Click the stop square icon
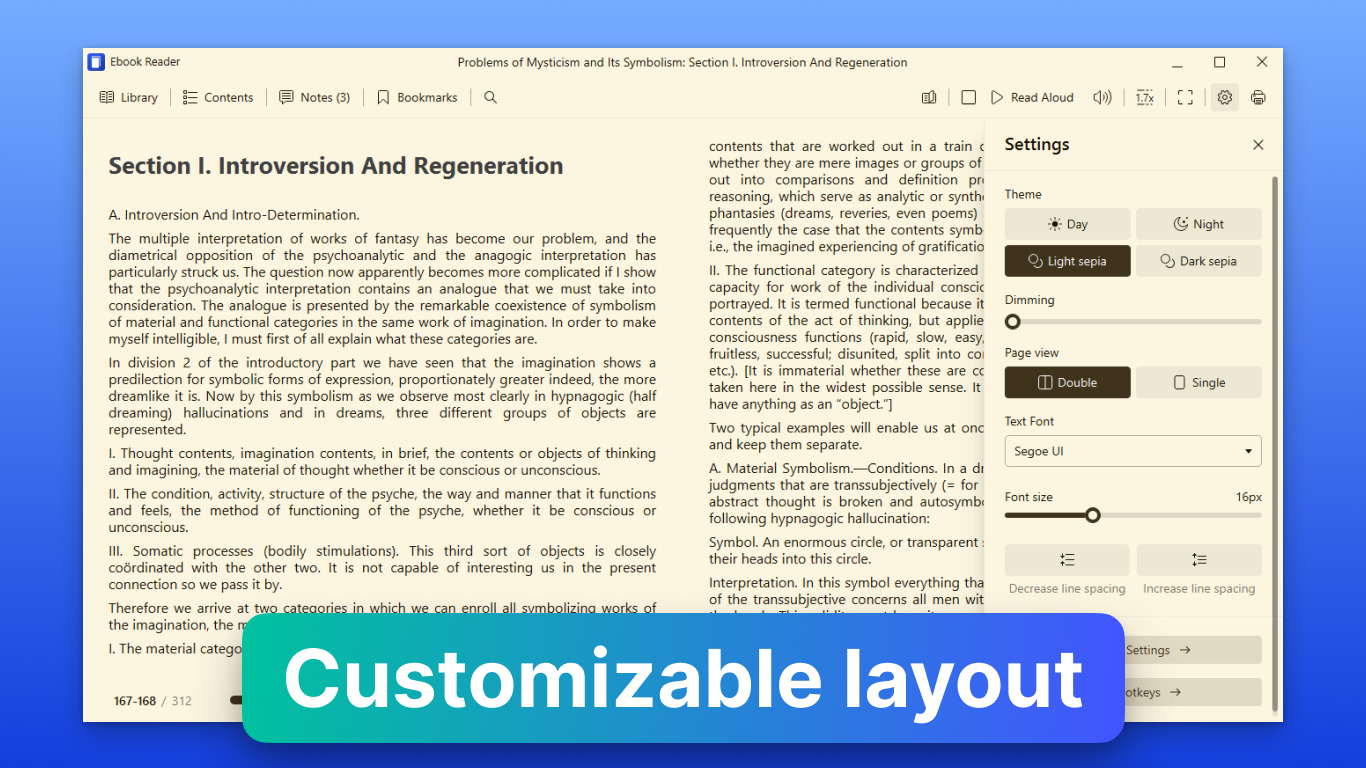1366x768 pixels. point(968,97)
